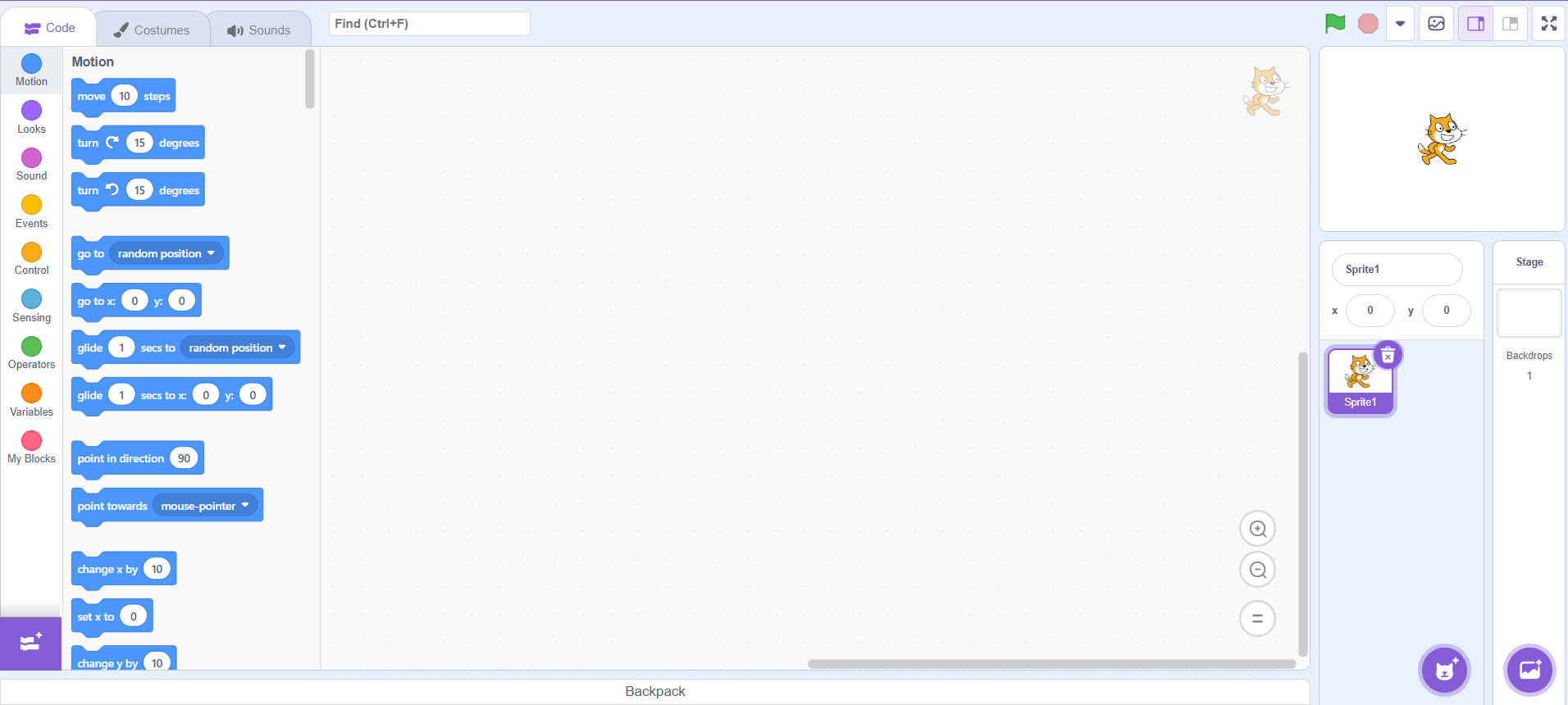Click the sprite y position field
Image resolution: width=1568 pixels, height=705 pixels.
click(1446, 311)
